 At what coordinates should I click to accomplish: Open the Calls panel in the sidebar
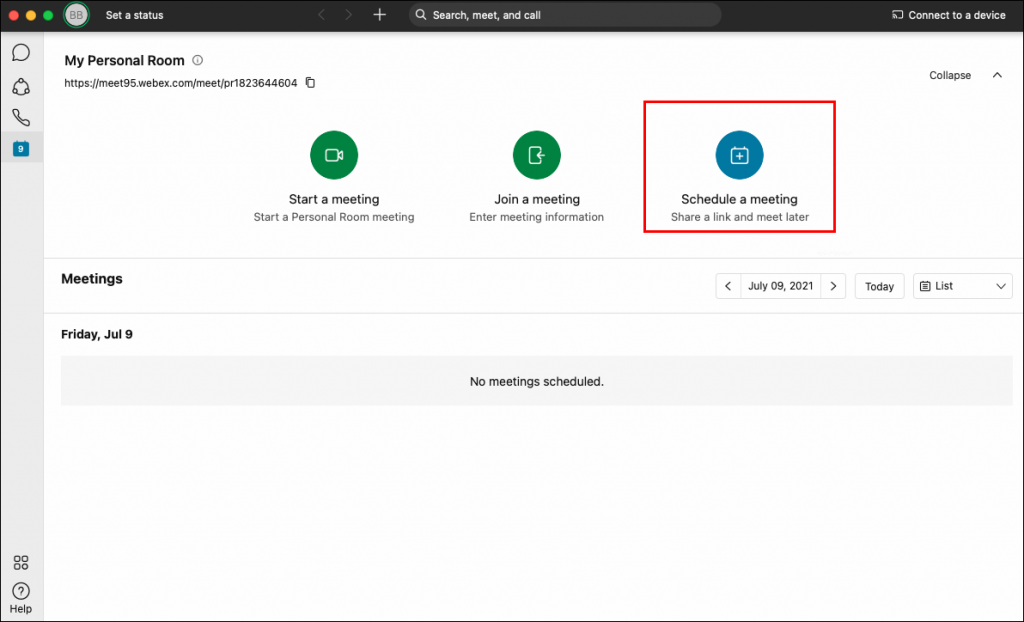click(x=21, y=117)
